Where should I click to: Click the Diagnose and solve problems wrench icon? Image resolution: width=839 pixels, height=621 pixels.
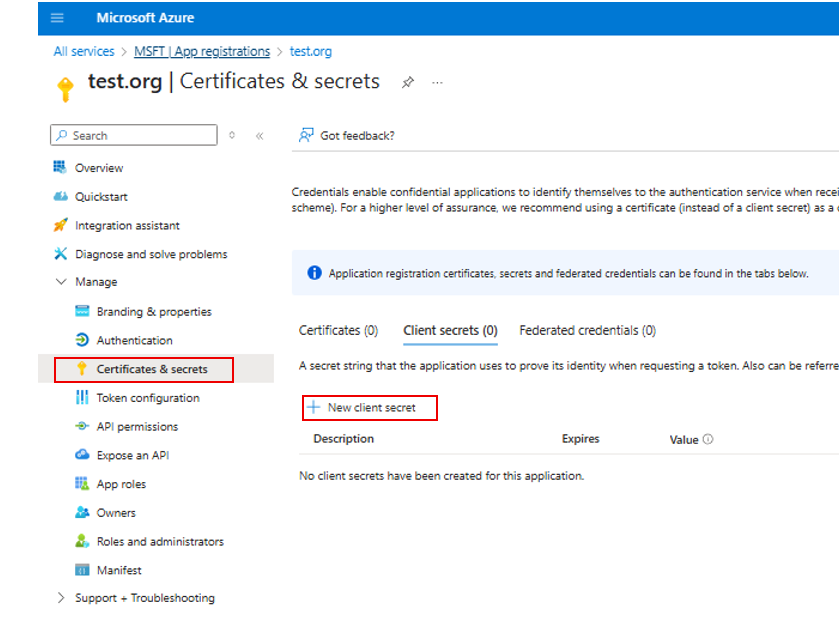click(x=60, y=254)
